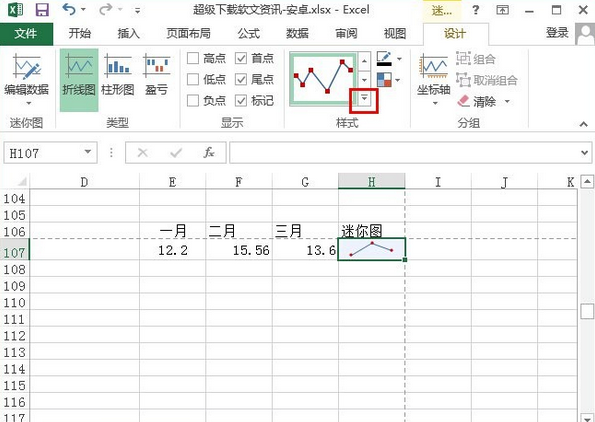
Task: Open the Name Box dropdown arrow
Action: pyautogui.click(x=88, y=152)
